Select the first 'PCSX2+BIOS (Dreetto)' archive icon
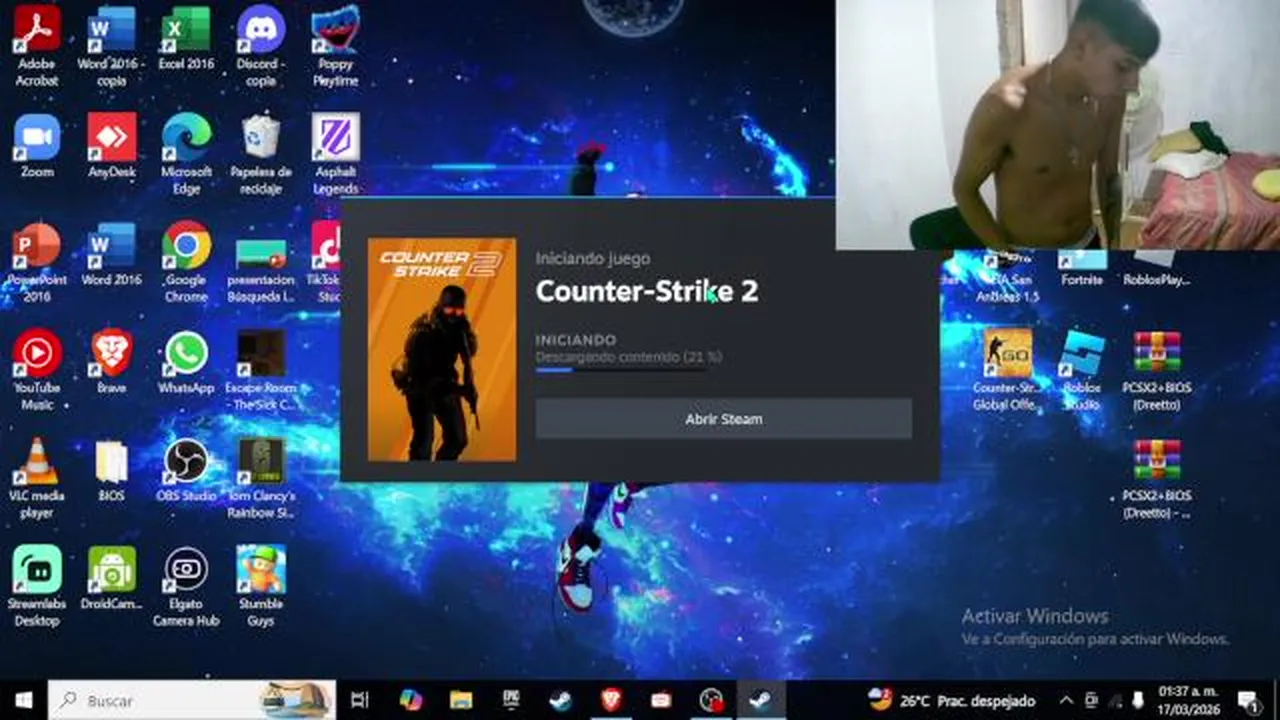The image size is (1280, 720). tap(1157, 370)
